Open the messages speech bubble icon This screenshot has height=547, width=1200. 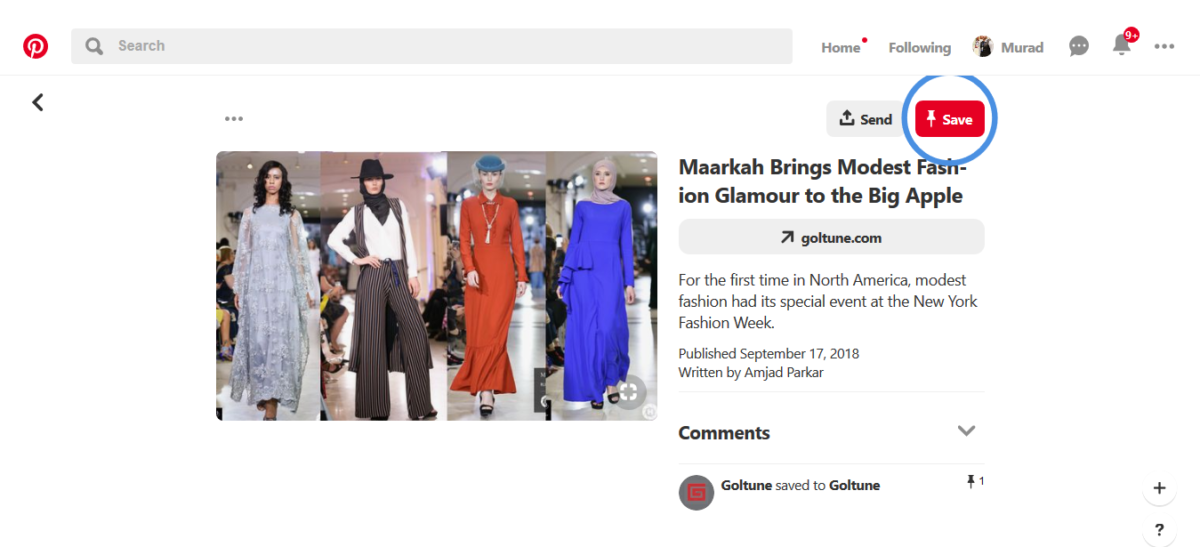[1078, 47]
